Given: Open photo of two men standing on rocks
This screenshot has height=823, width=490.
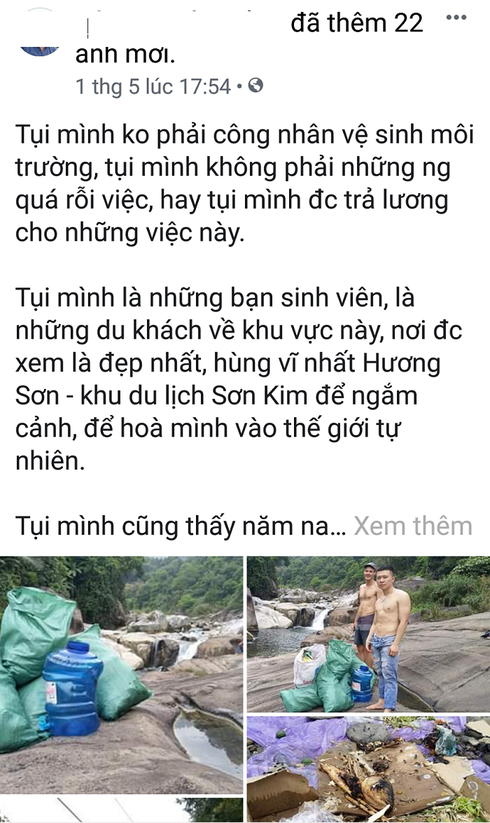Looking at the screenshot, I should point(368,634).
